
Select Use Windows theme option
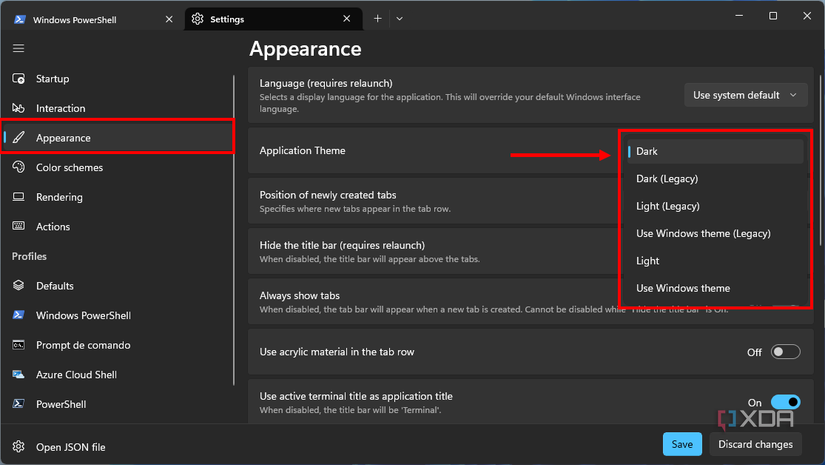(683, 288)
